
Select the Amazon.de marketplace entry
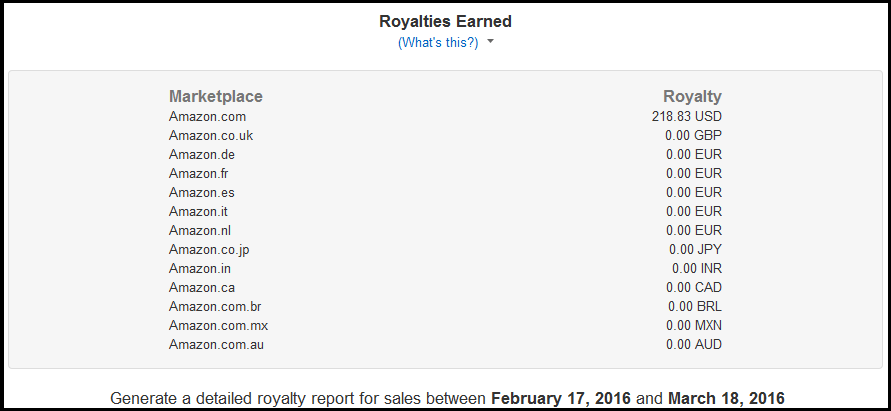(x=202, y=155)
